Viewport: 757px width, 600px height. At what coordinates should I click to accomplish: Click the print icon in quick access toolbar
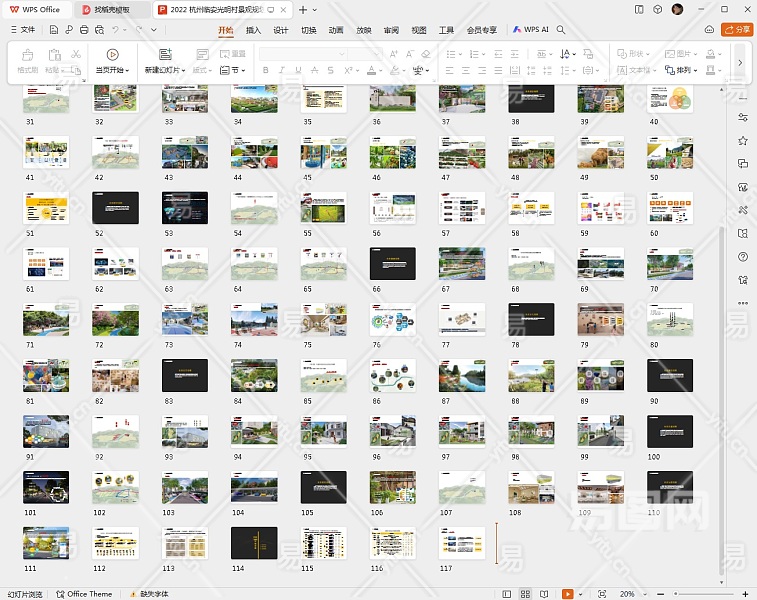(x=84, y=30)
